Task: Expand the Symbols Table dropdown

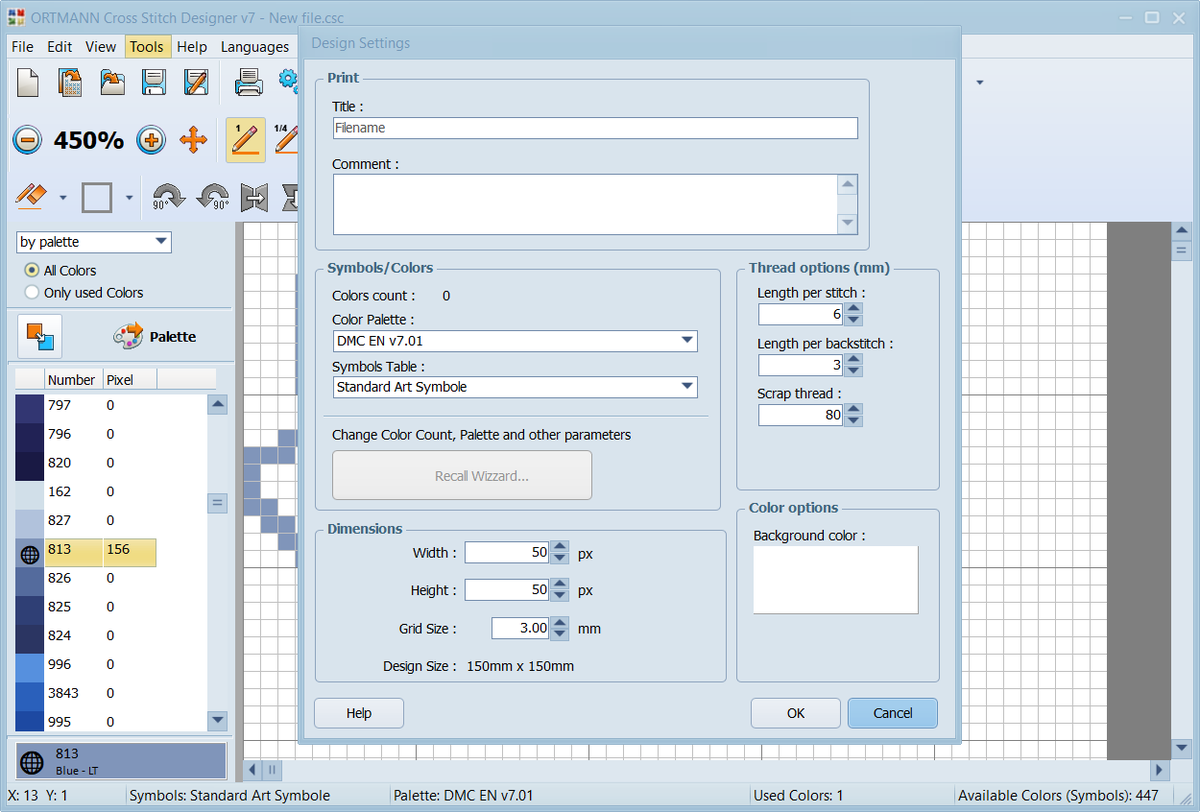Action: tap(515, 387)
